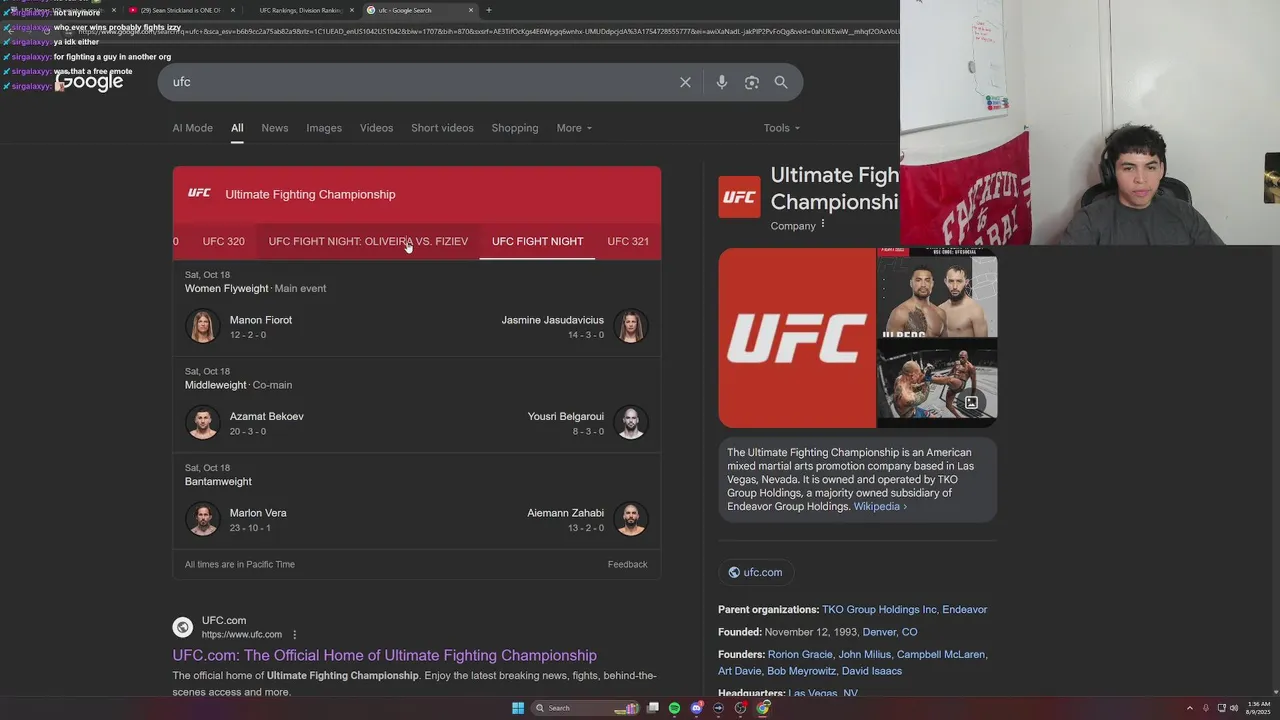Open 'UFC.com: The Official Home' result title
This screenshot has width=1280, height=720.
click(384, 655)
